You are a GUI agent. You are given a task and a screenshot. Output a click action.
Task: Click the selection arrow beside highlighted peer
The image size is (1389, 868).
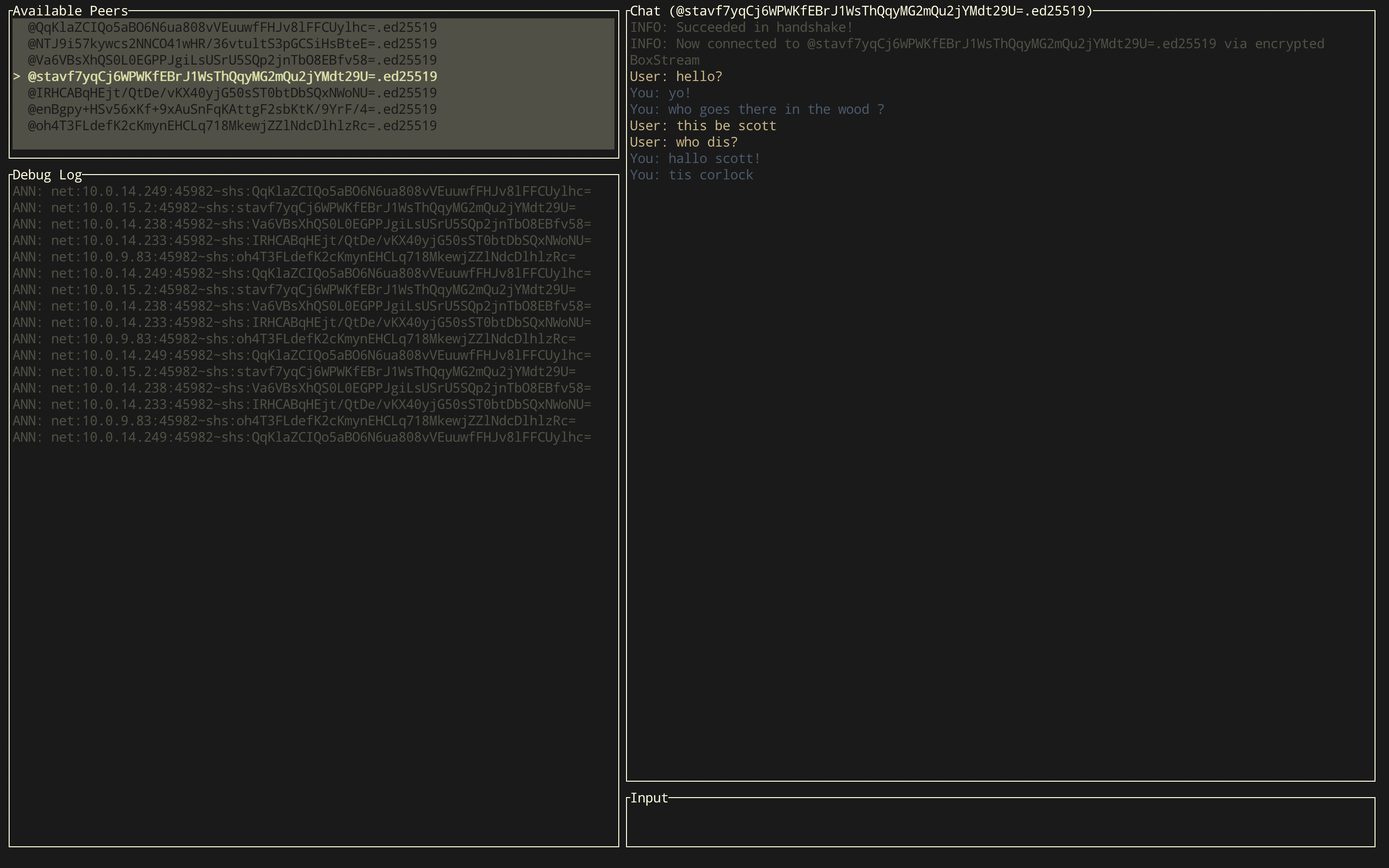point(17,76)
